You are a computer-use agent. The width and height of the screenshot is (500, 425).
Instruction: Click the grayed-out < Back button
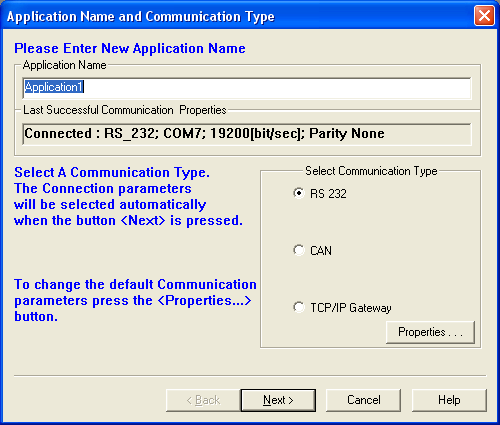click(x=203, y=400)
